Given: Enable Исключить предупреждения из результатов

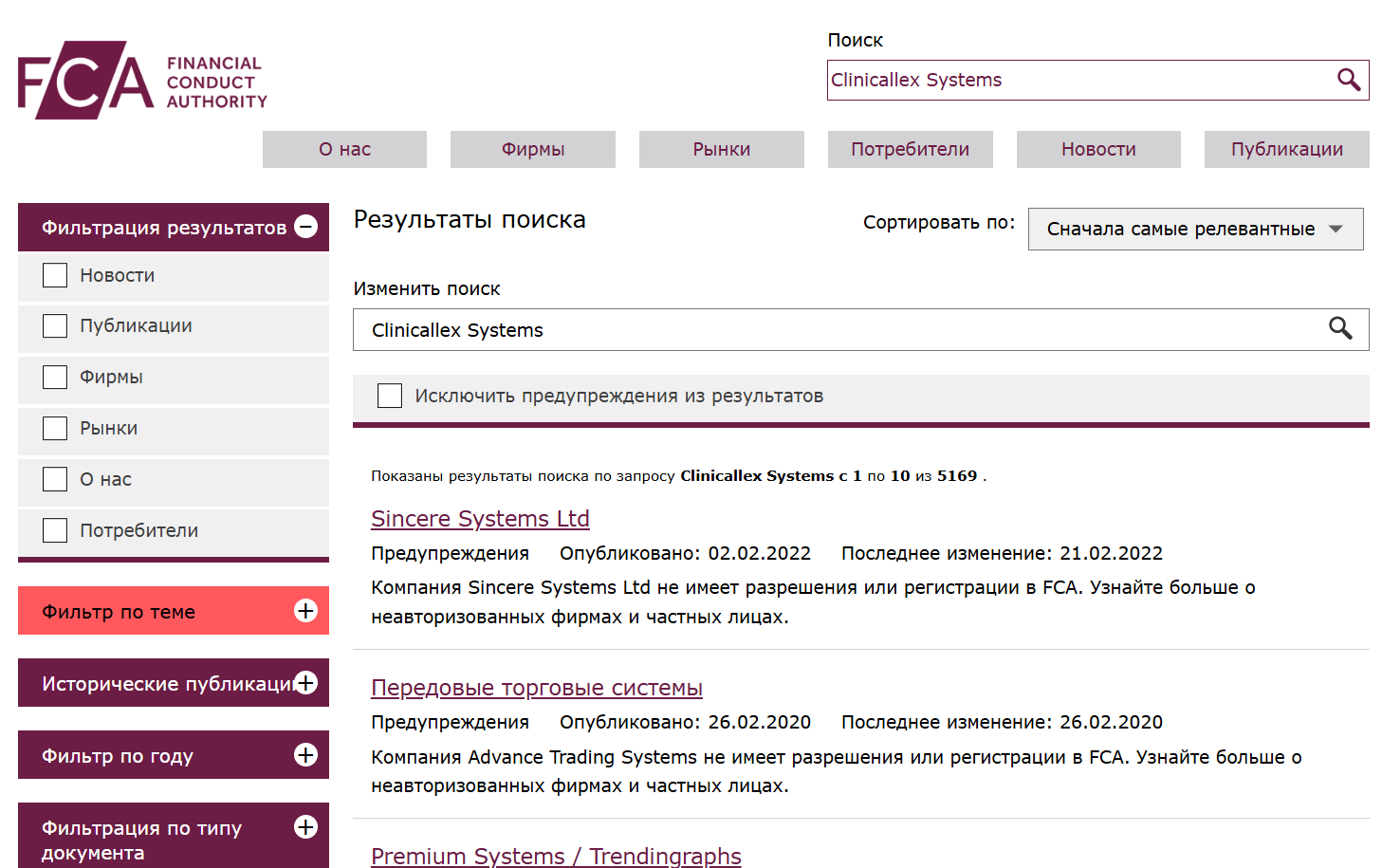Looking at the screenshot, I should [x=390, y=396].
